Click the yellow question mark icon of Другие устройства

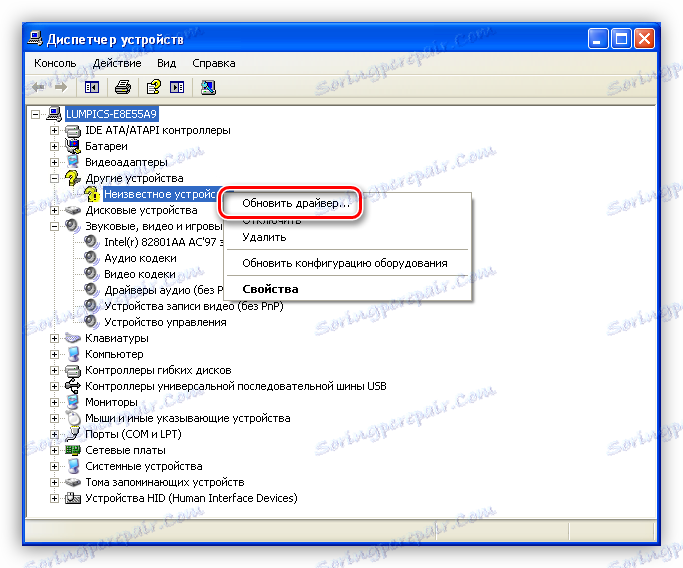(72, 178)
